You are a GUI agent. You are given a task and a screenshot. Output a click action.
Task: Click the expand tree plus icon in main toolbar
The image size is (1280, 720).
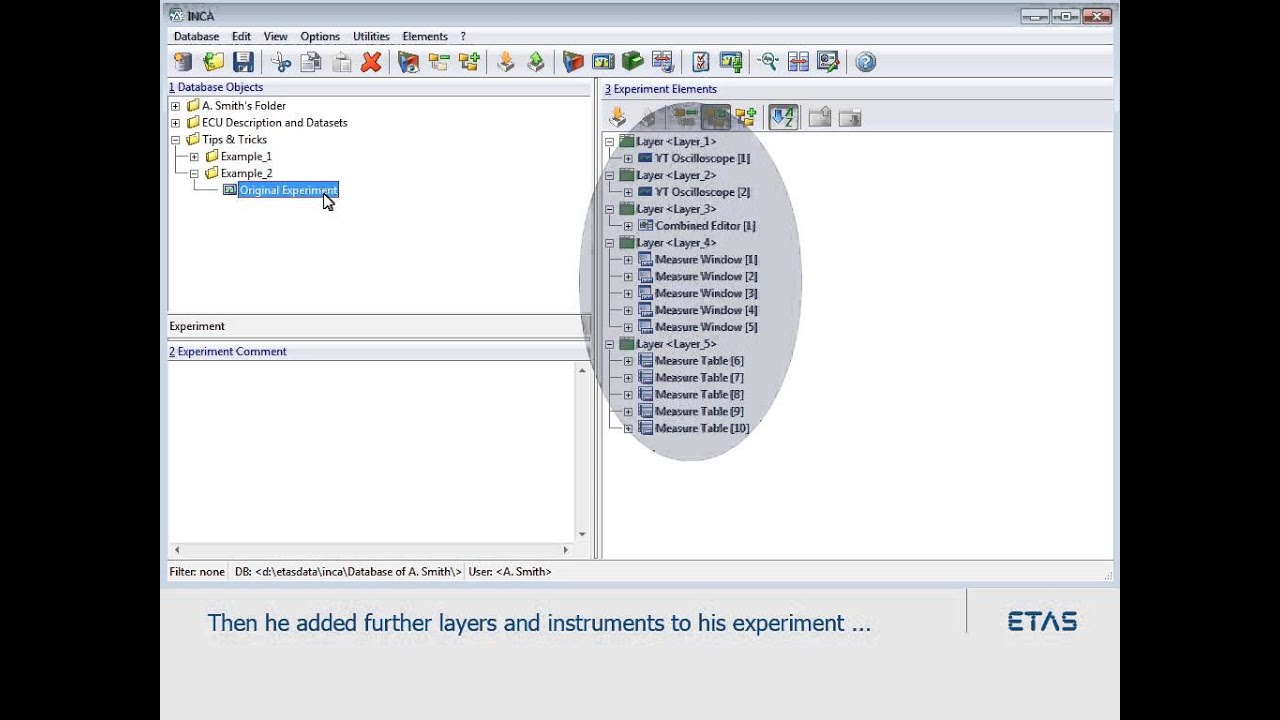(x=469, y=62)
